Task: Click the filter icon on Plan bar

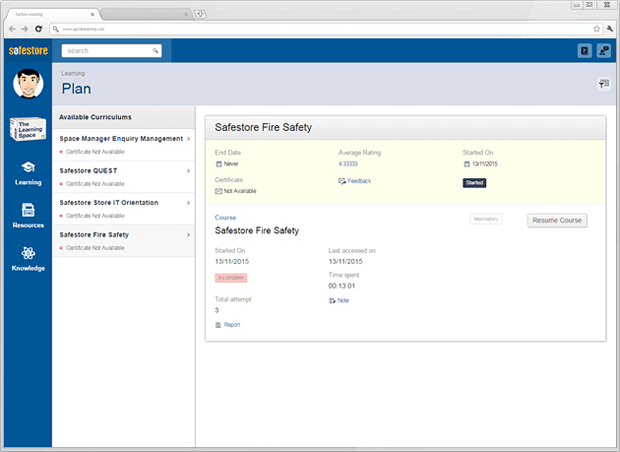Action: [x=603, y=84]
